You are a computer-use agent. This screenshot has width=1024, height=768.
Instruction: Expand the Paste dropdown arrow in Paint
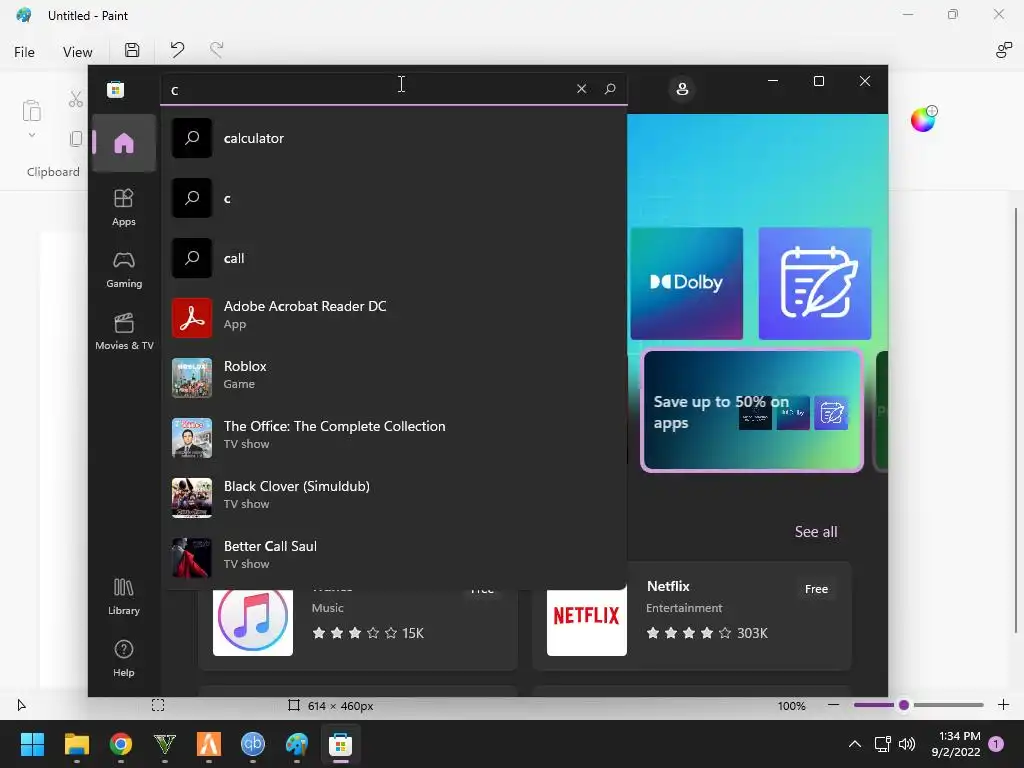(31, 135)
